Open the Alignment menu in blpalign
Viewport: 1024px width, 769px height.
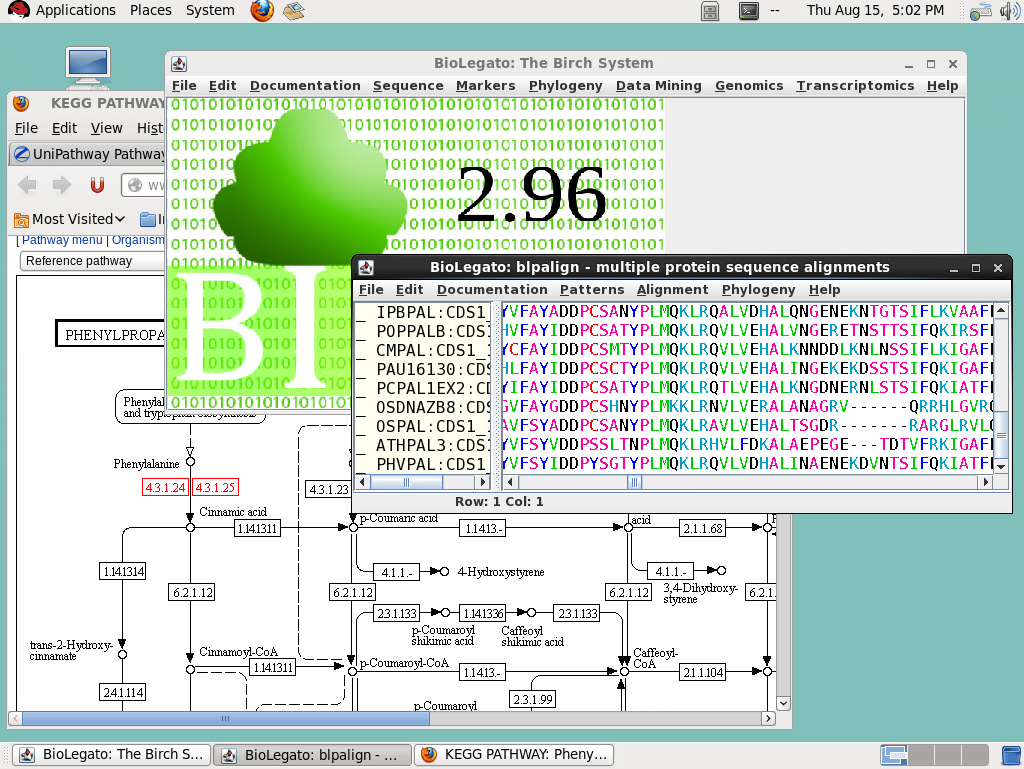pyautogui.click(x=672, y=290)
